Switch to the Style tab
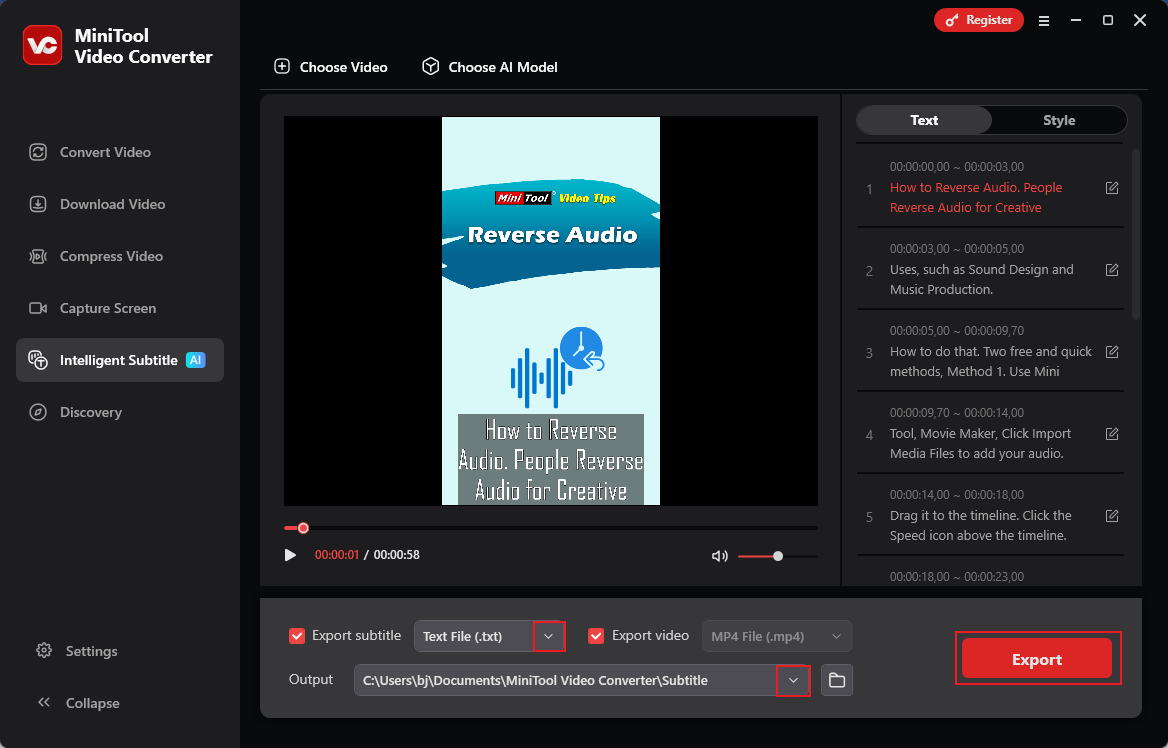Image resolution: width=1168 pixels, height=748 pixels. (1058, 120)
